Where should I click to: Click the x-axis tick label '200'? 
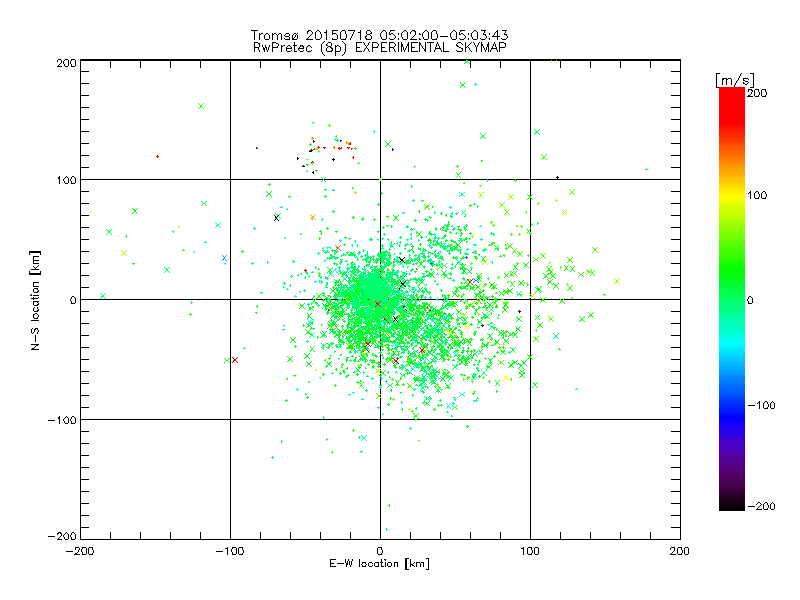click(x=679, y=551)
